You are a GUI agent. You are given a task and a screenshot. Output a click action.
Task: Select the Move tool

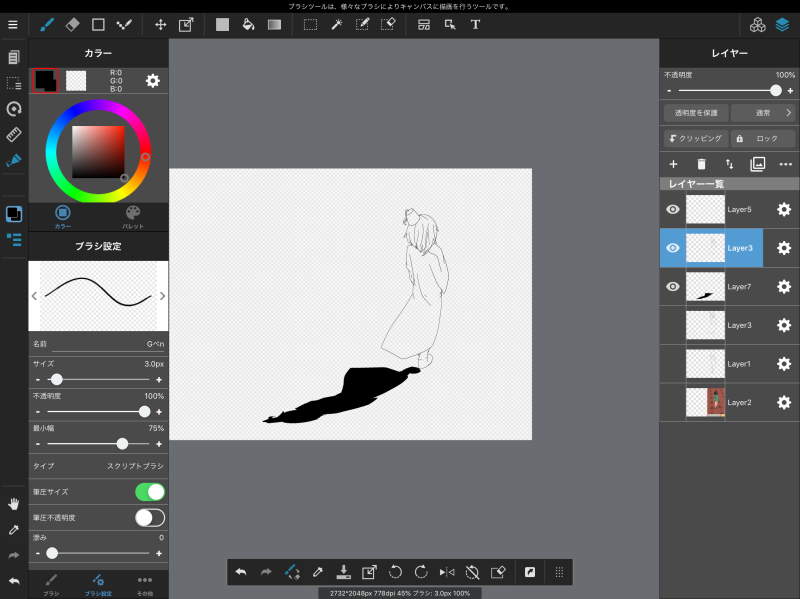(x=161, y=24)
